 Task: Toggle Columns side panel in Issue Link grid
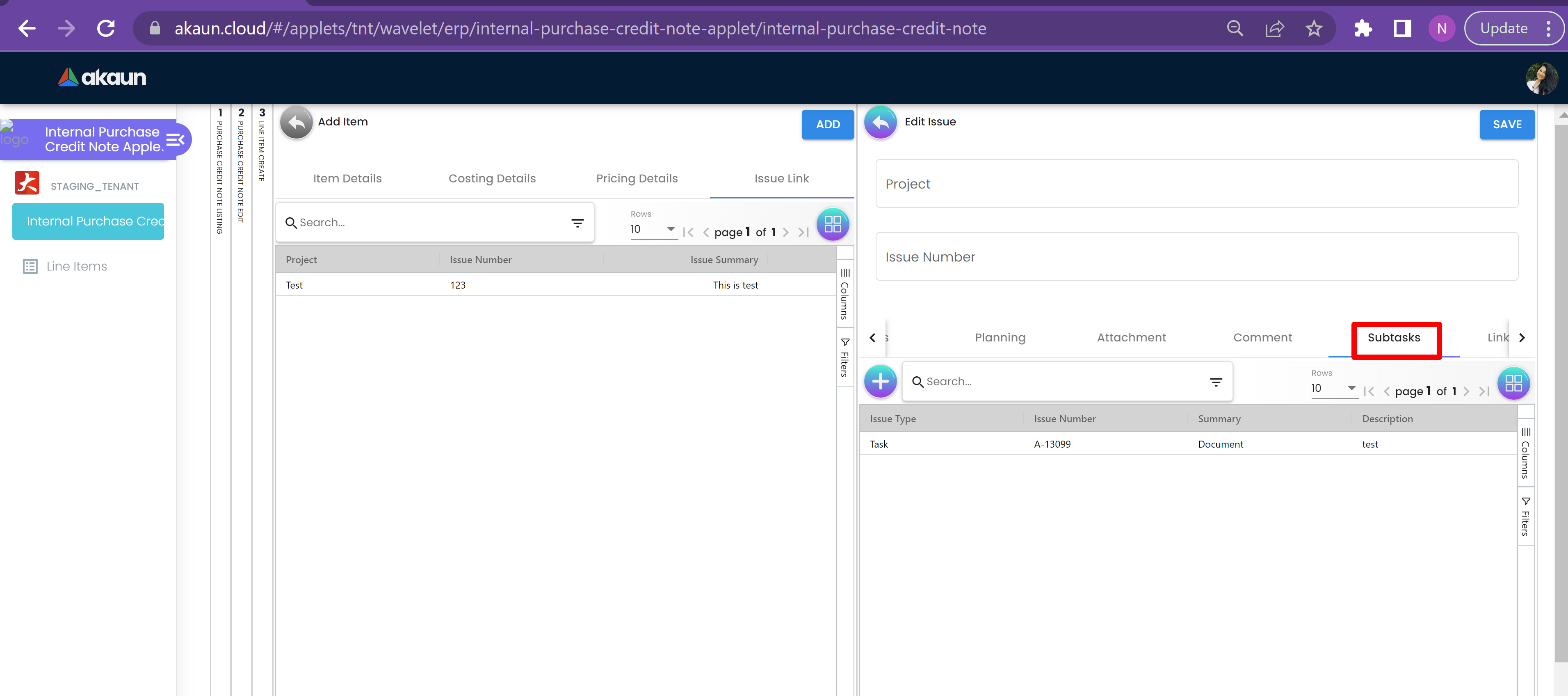click(845, 294)
